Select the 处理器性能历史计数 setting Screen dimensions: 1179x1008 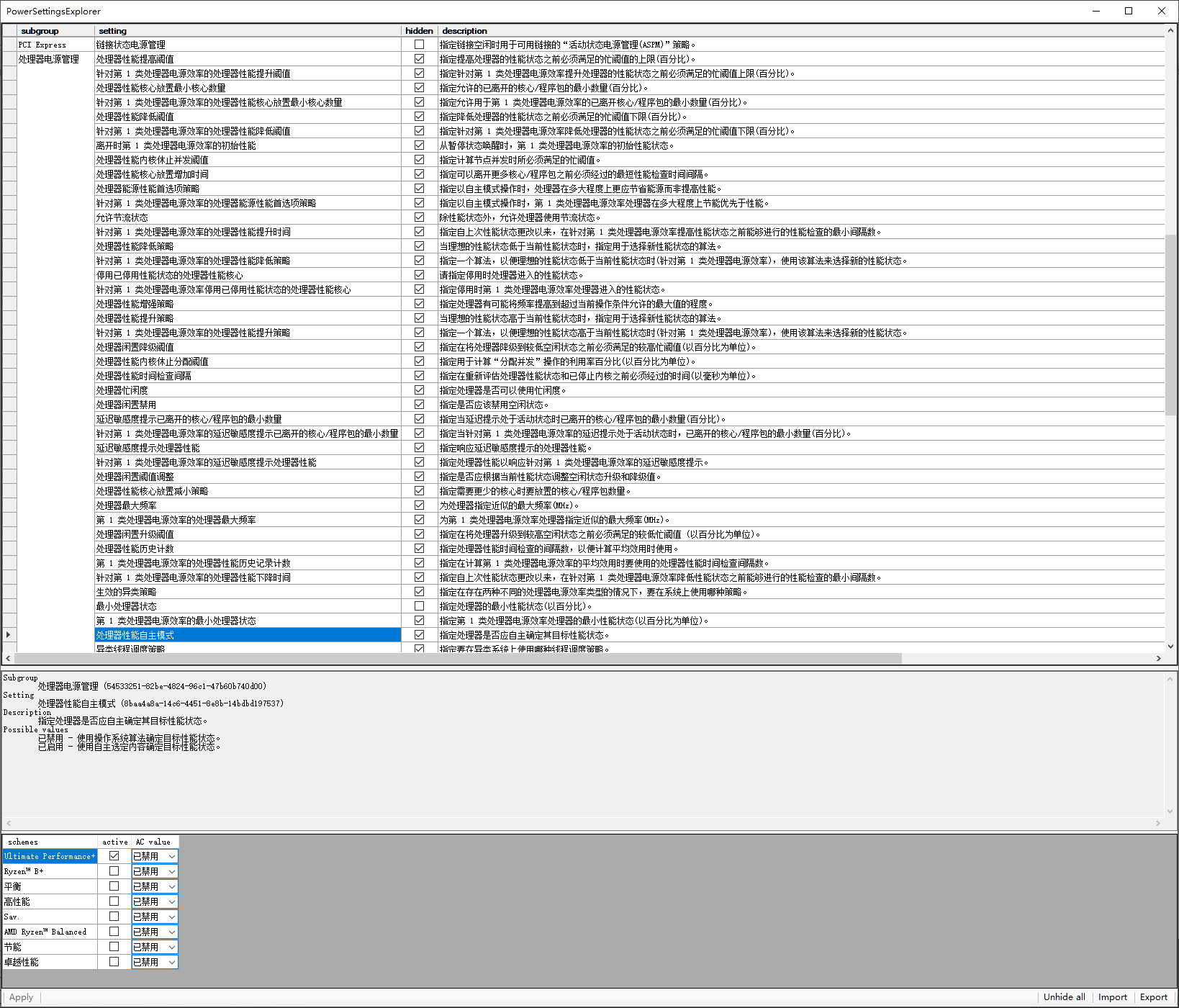click(x=248, y=549)
